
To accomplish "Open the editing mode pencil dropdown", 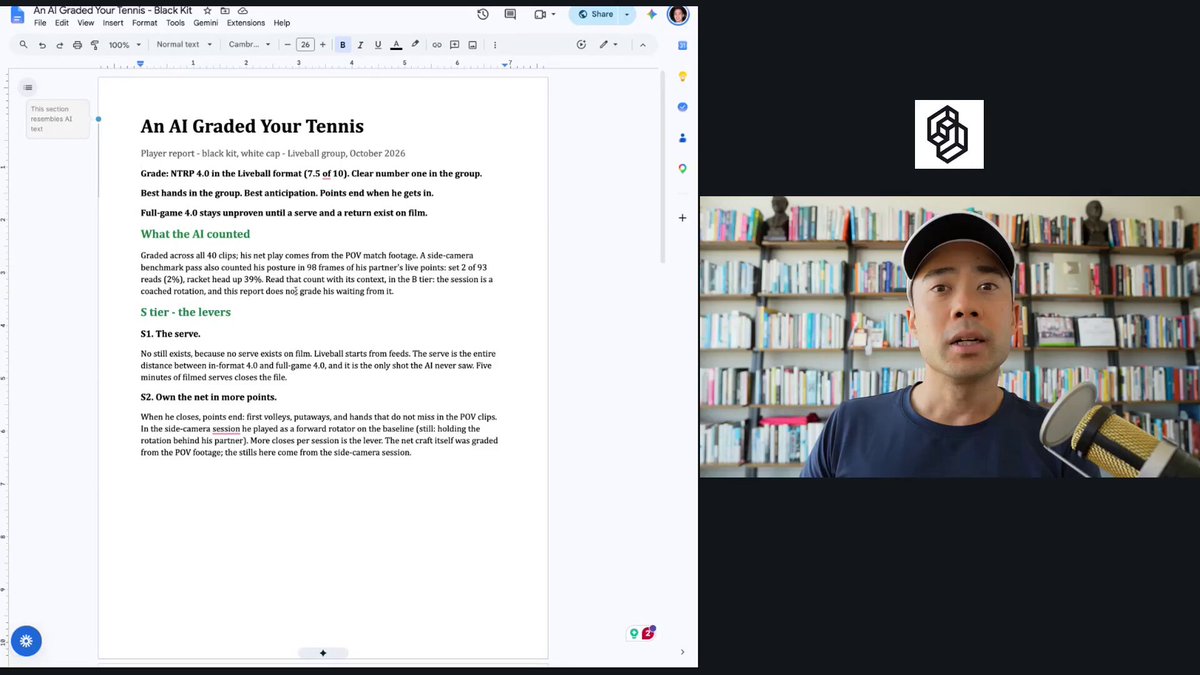I will pyautogui.click(x=608, y=44).
